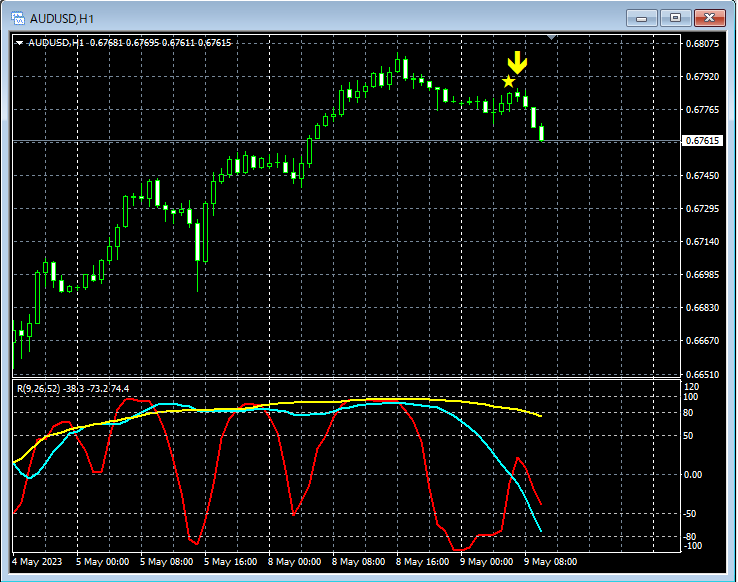Click the 0.67765 price scale label
The width and height of the screenshot is (738, 582).
[x=702, y=110]
